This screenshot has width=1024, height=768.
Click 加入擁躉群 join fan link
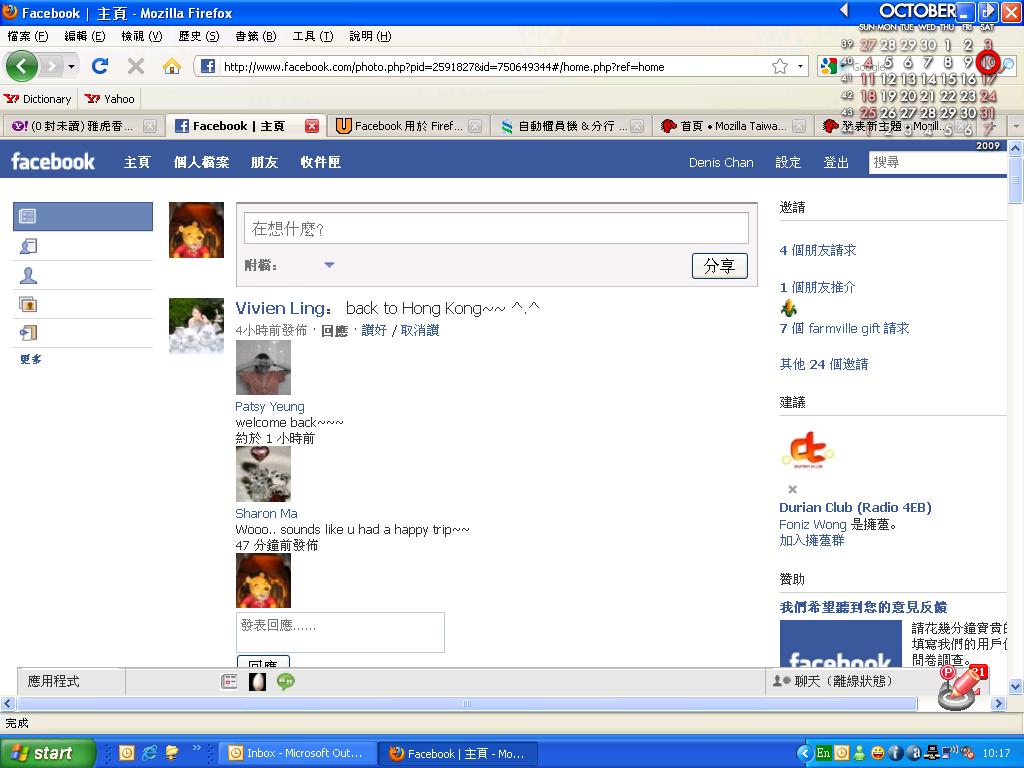[x=812, y=540]
